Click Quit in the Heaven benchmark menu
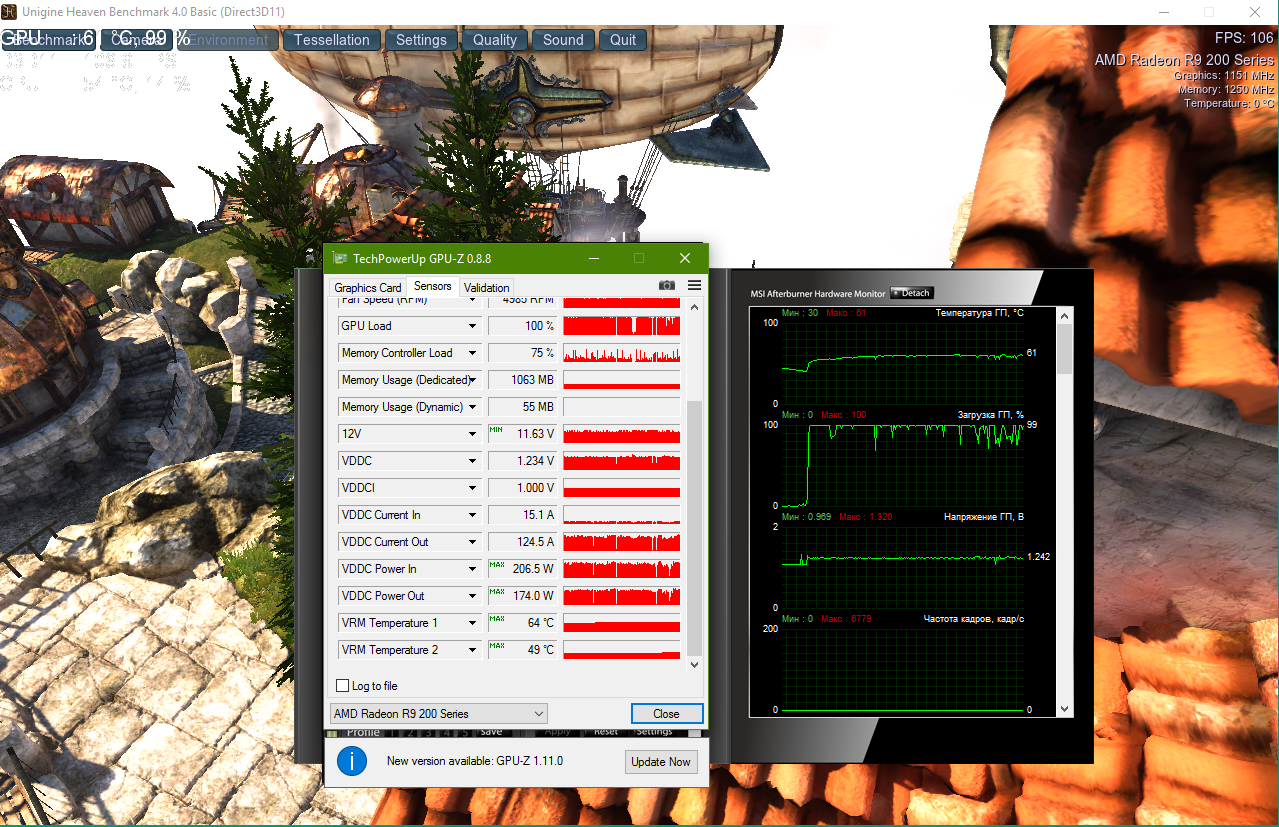This screenshot has width=1279, height=827. point(623,40)
